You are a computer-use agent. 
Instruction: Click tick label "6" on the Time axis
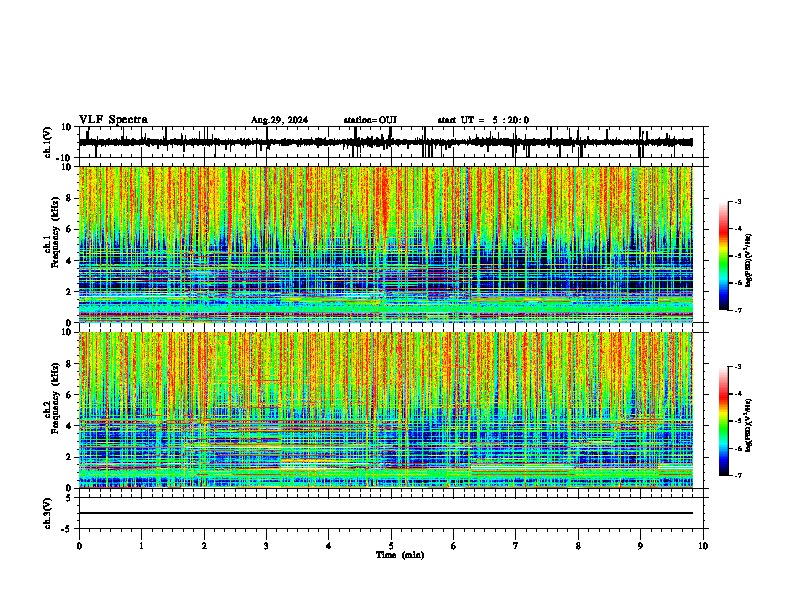point(454,546)
